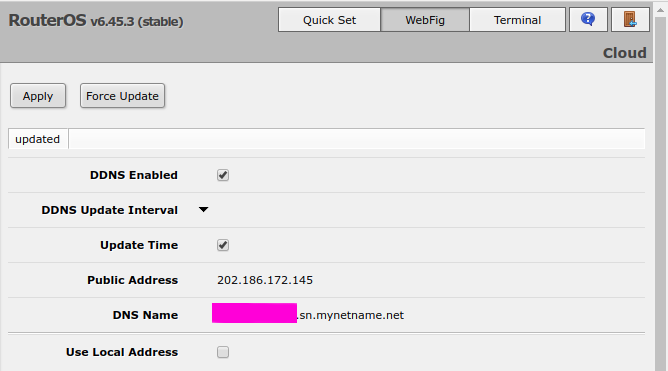Open the help question mark icon
Viewport: 668px width, 371px height.
(x=588, y=20)
